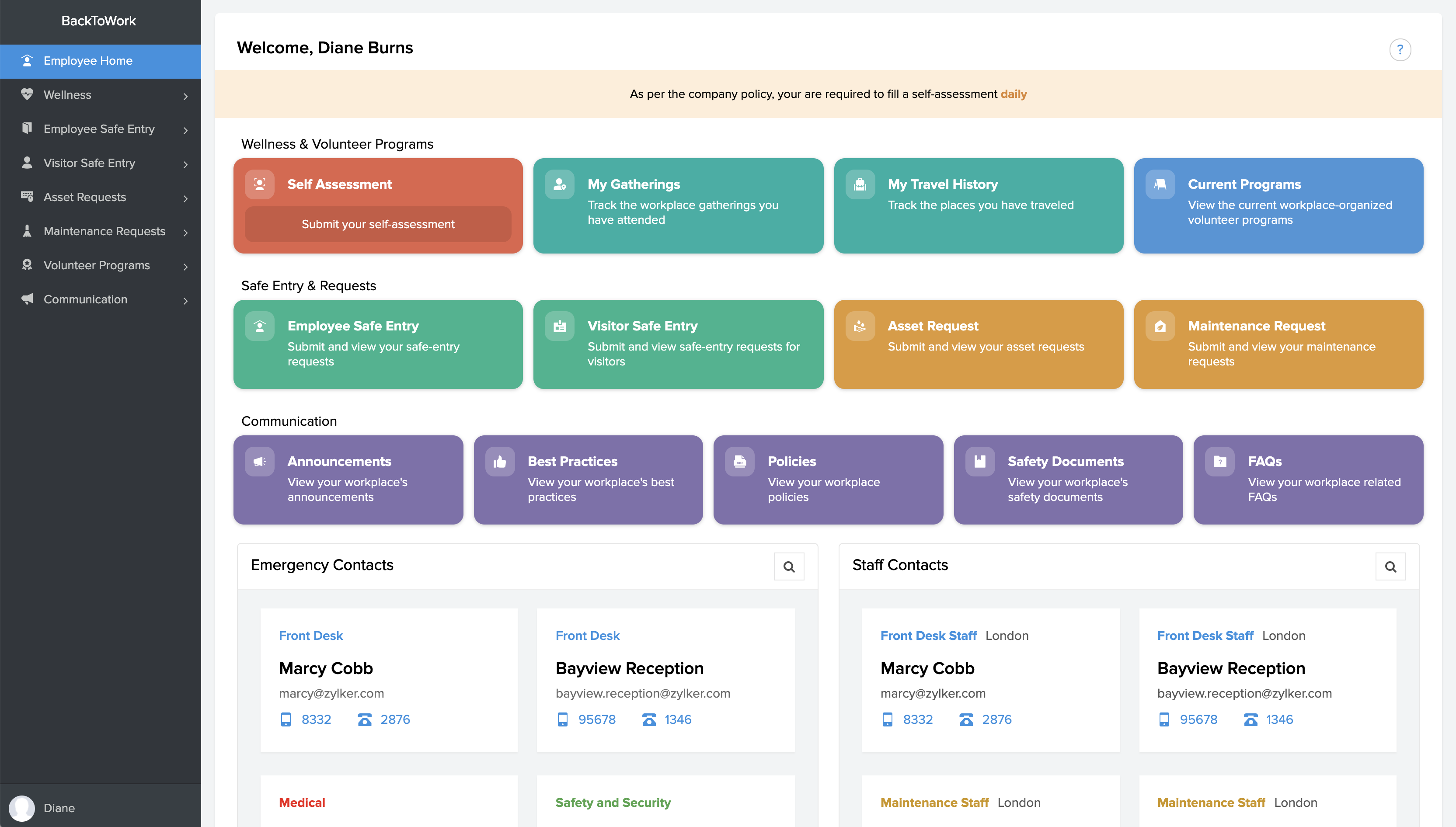Screen dimensions: 1456x827
Task: Click Maintenance Request house icon
Action: tap(1160, 326)
